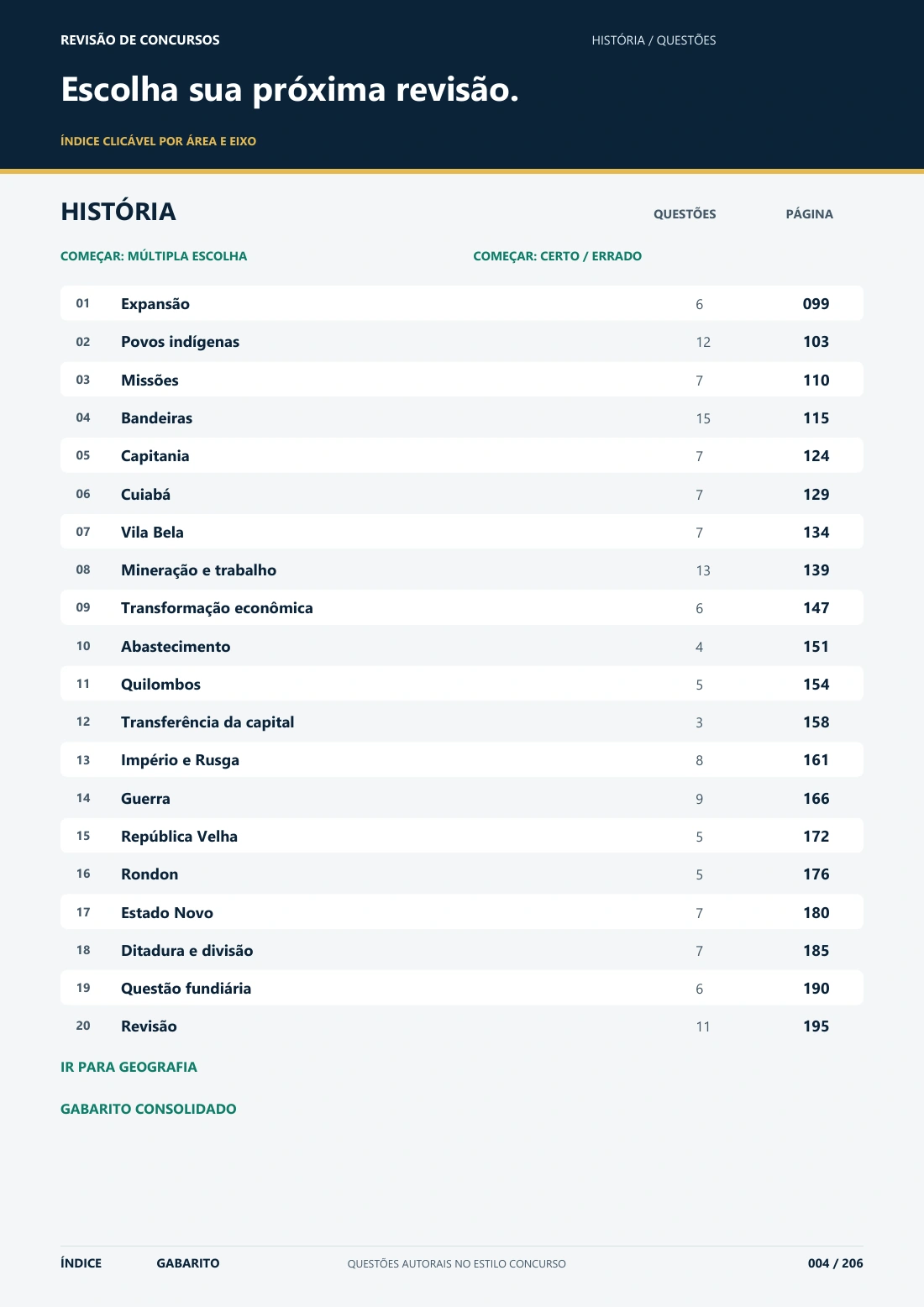Open the Questão fundiária topic
The image size is (924, 1307).
click(462, 988)
